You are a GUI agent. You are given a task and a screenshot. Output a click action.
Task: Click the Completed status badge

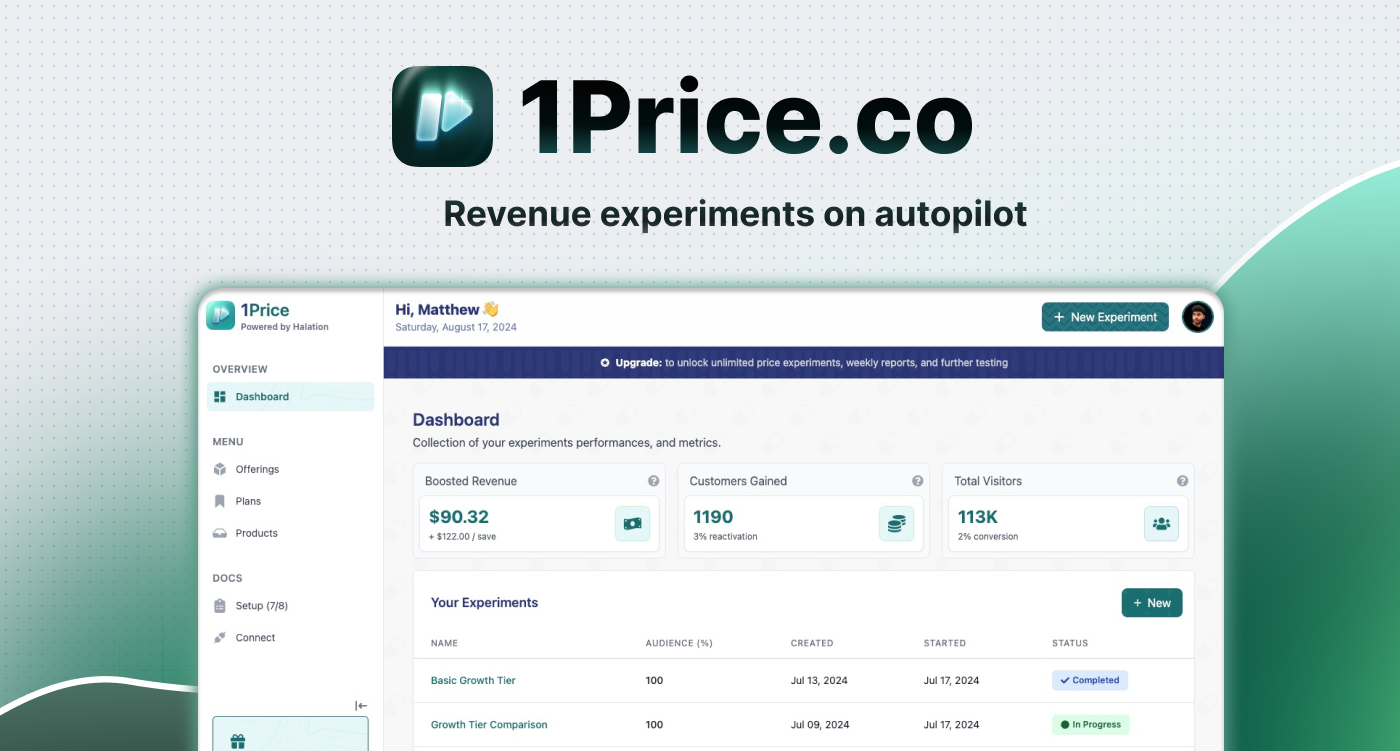point(1090,680)
